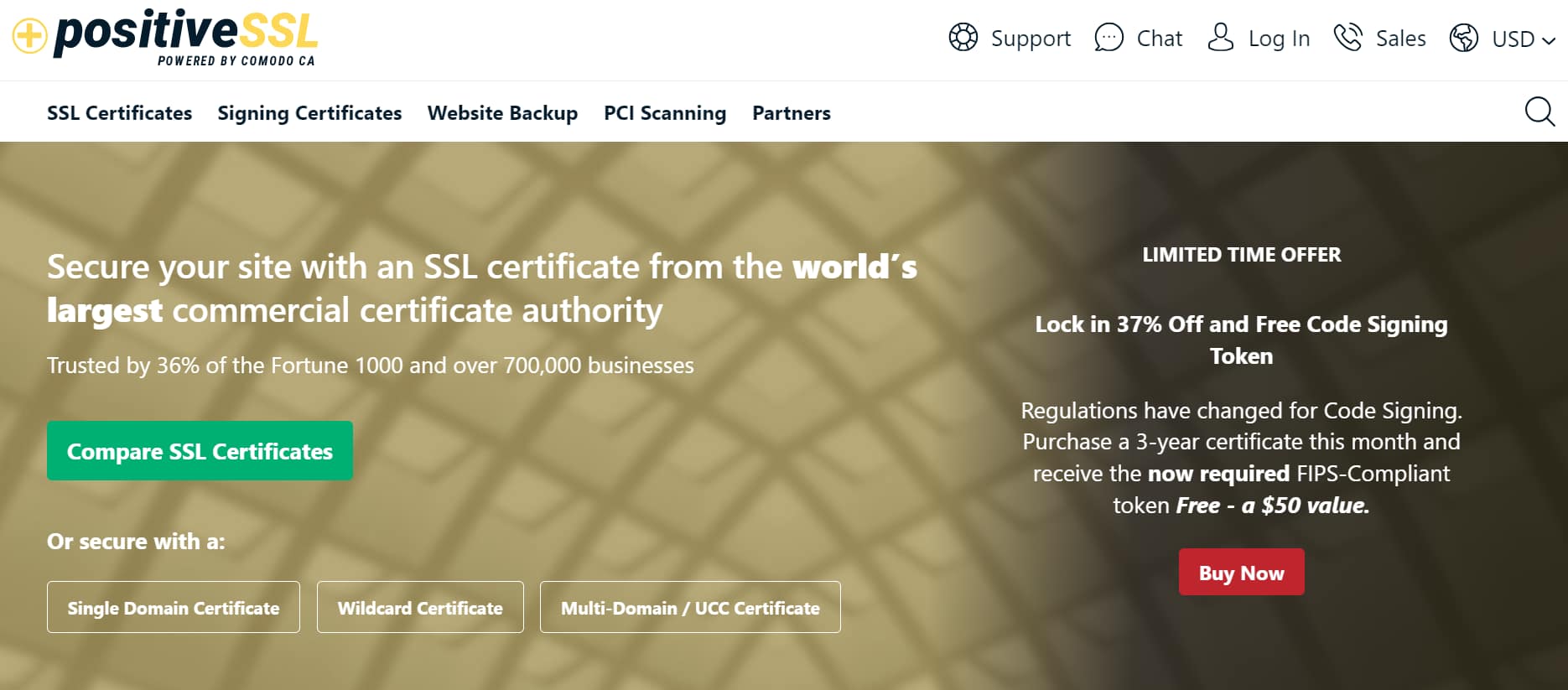Select the Support life-ring icon
The width and height of the screenshot is (1568, 690).
click(x=963, y=37)
